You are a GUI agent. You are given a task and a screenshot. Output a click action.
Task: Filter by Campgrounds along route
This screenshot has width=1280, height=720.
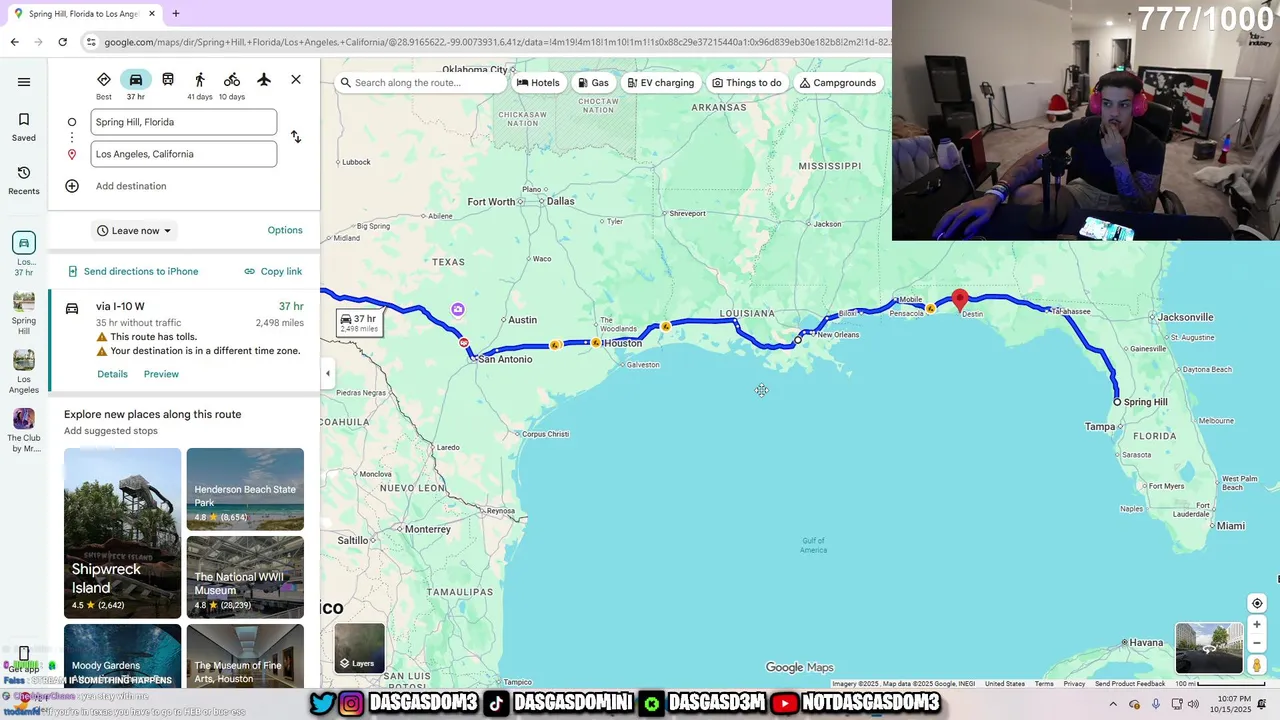click(838, 83)
